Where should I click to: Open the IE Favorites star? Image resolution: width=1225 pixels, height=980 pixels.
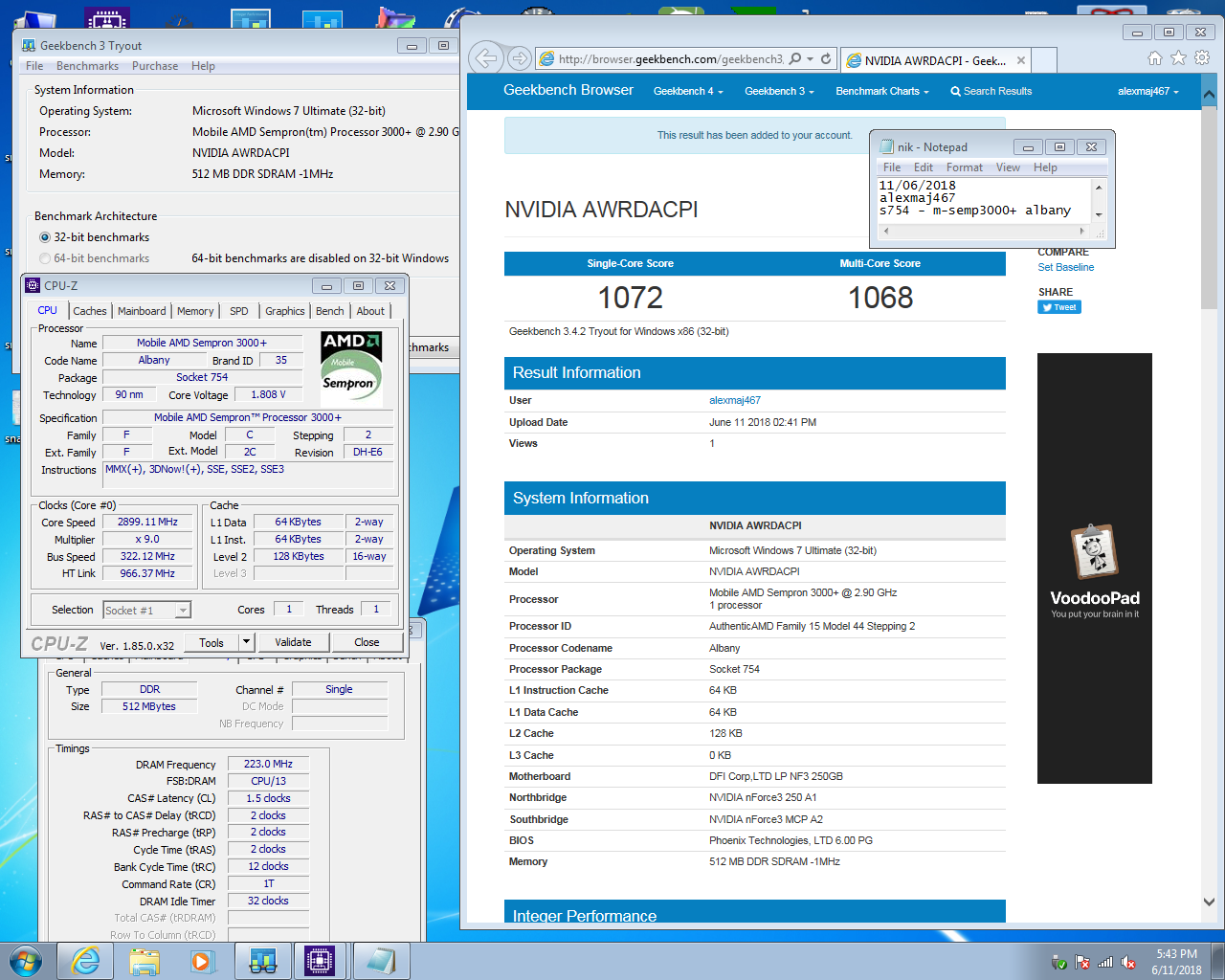[x=1178, y=58]
